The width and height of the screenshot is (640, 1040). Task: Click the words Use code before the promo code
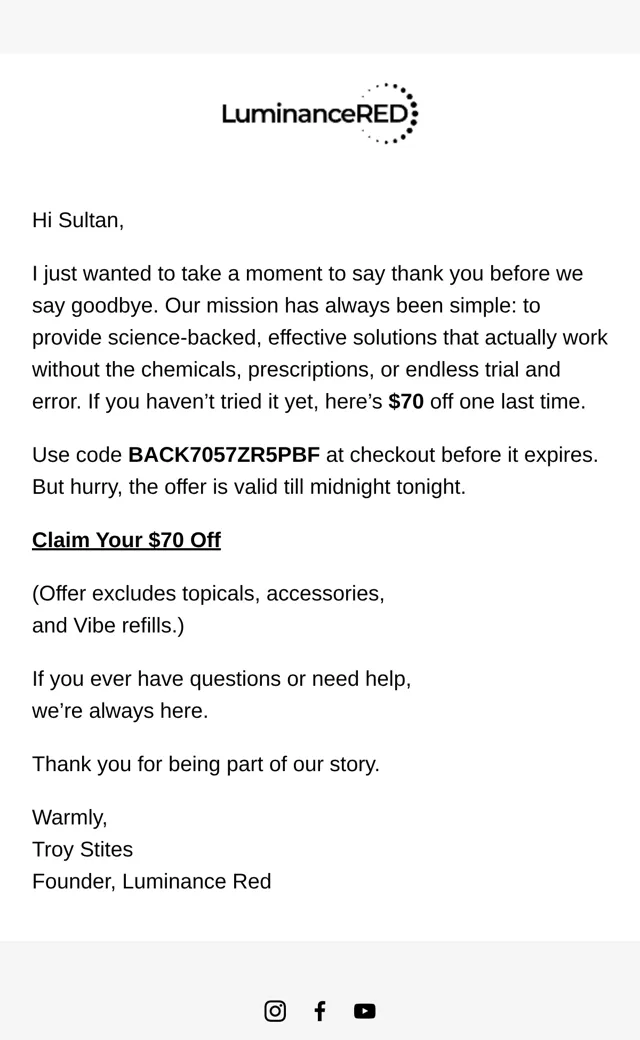(x=77, y=455)
